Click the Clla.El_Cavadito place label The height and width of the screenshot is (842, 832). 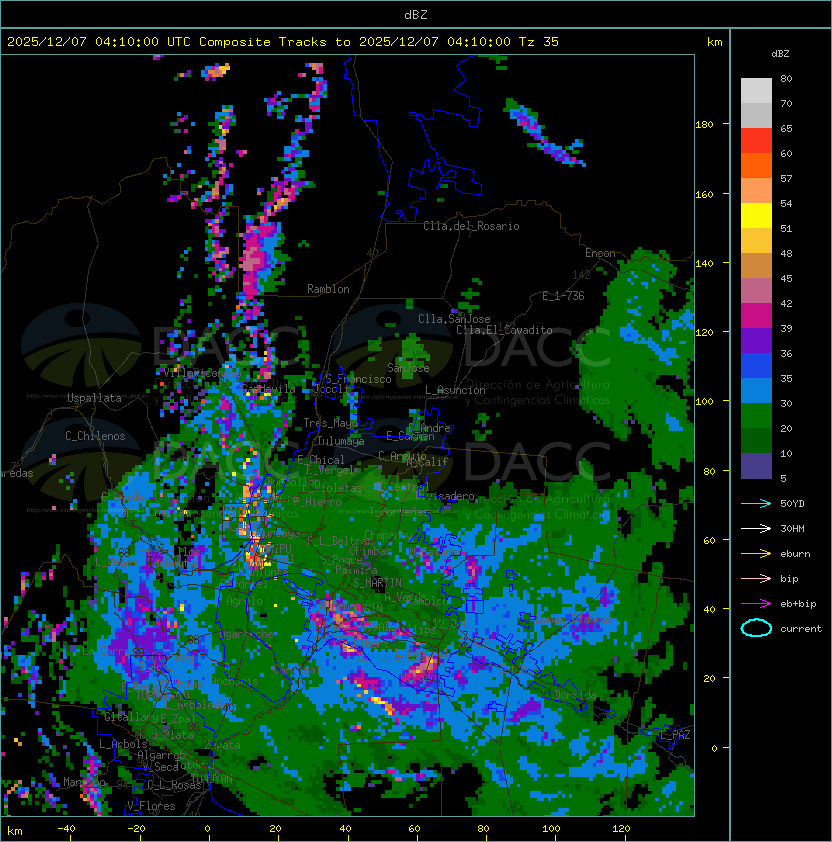pos(504,330)
